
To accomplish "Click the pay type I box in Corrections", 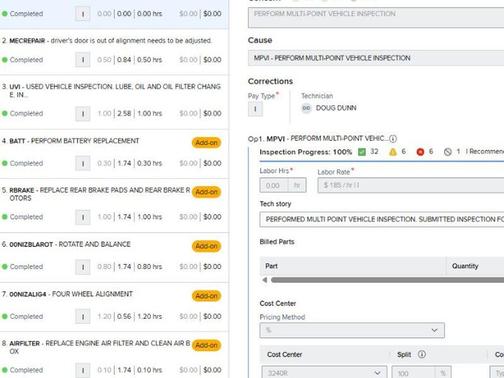I will point(255,109).
